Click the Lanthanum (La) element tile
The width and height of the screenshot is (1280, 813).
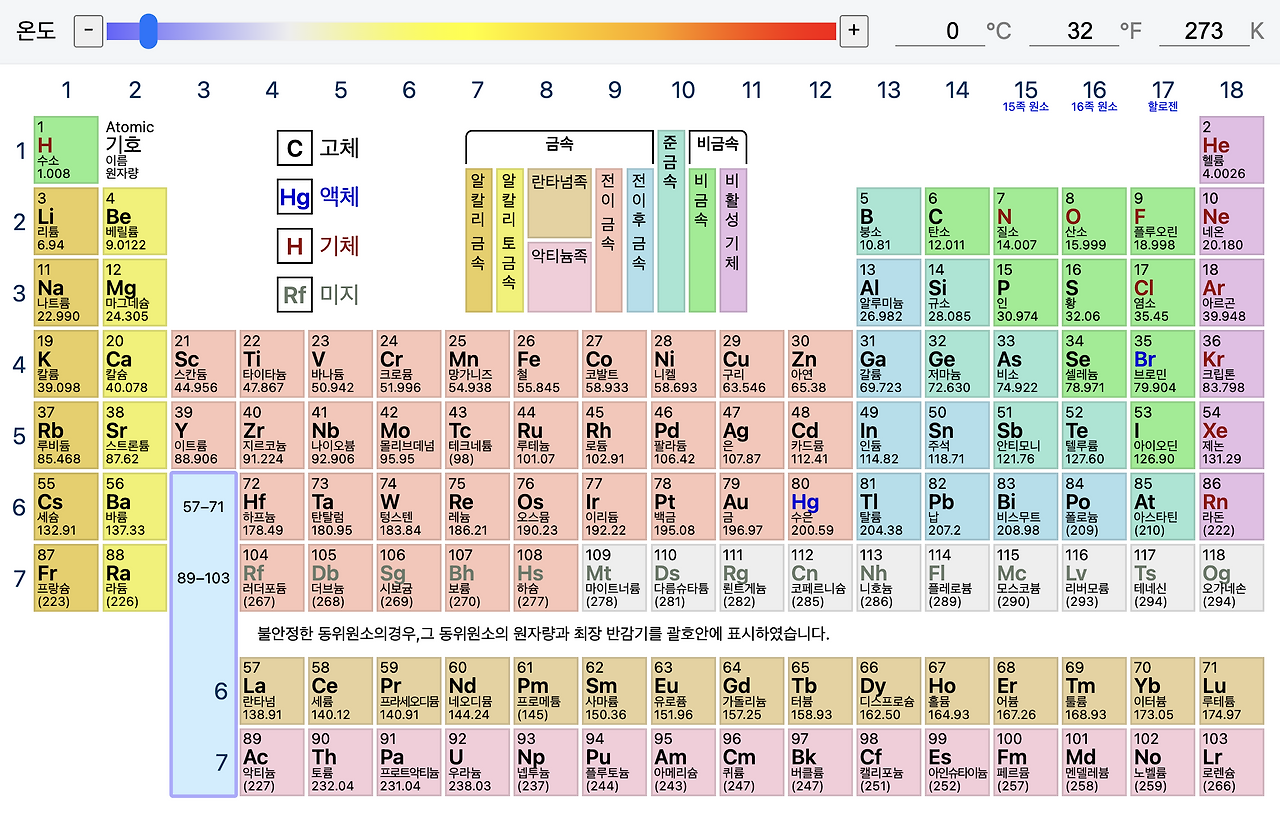click(272, 691)
